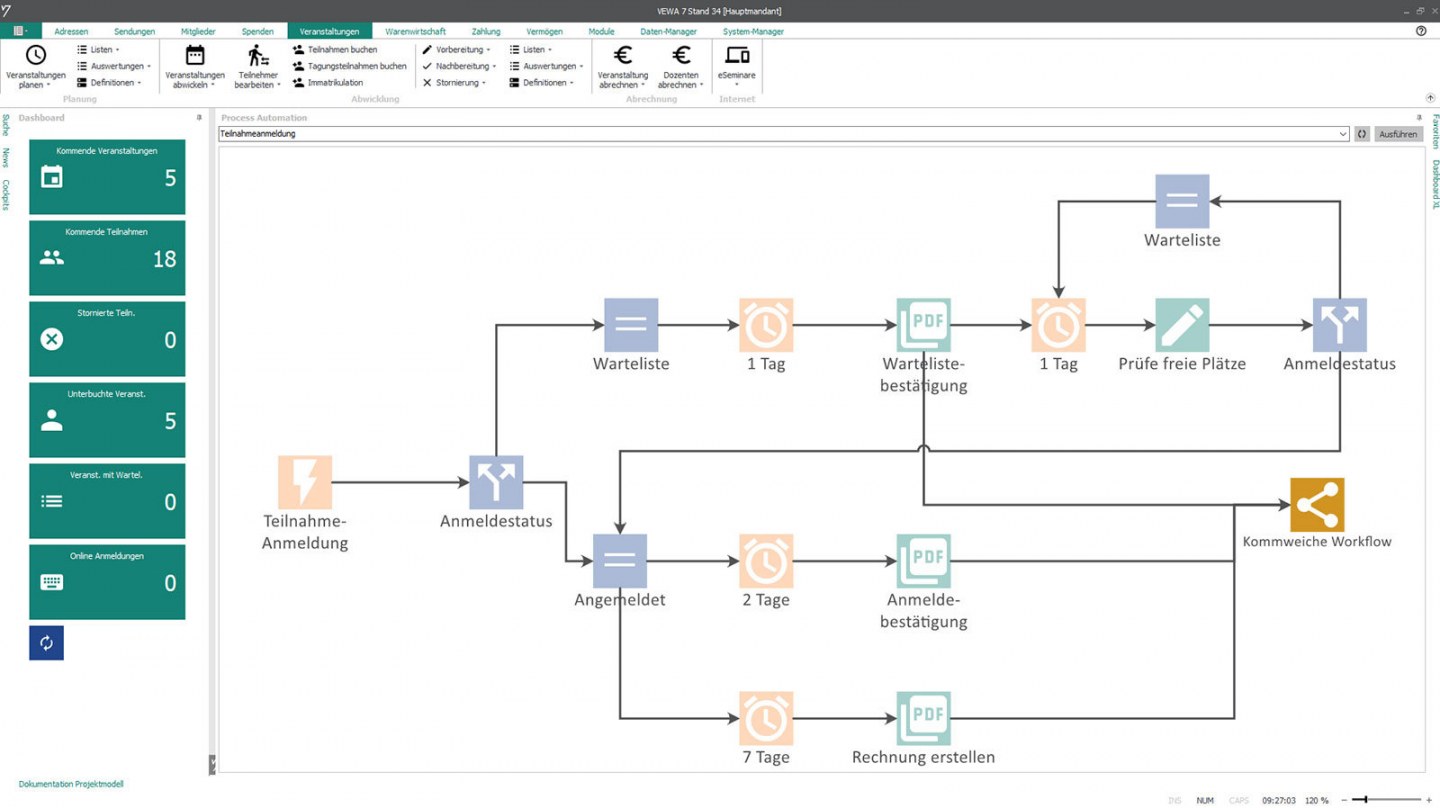
Task: Select the Kommweiche Workflow share node
Action: 1317,504
